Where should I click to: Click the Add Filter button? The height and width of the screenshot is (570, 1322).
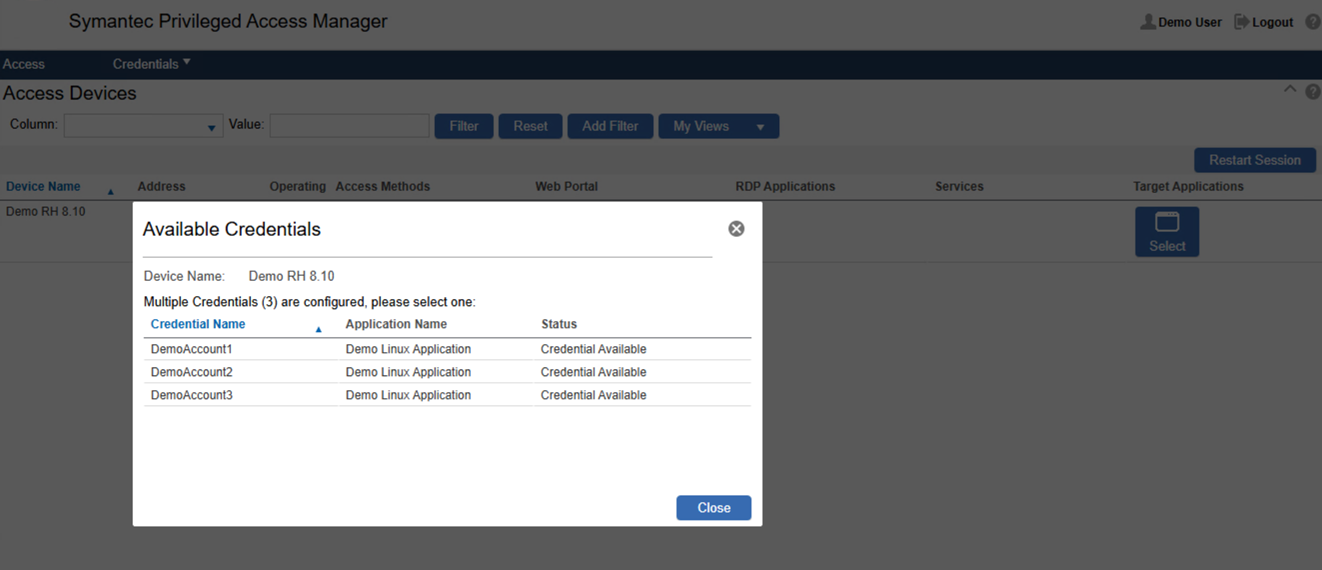point(610,126)
